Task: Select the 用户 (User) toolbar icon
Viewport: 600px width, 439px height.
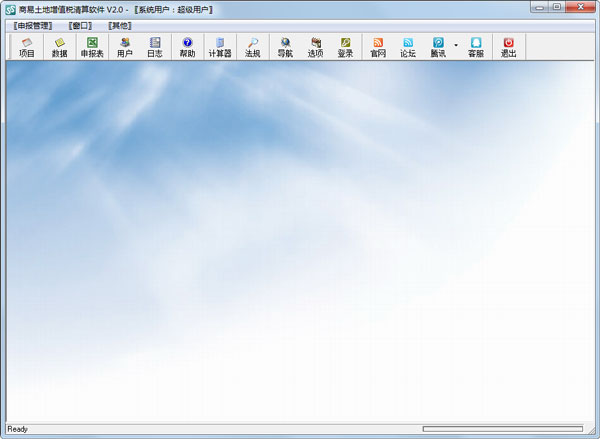Action: [124, 47]
